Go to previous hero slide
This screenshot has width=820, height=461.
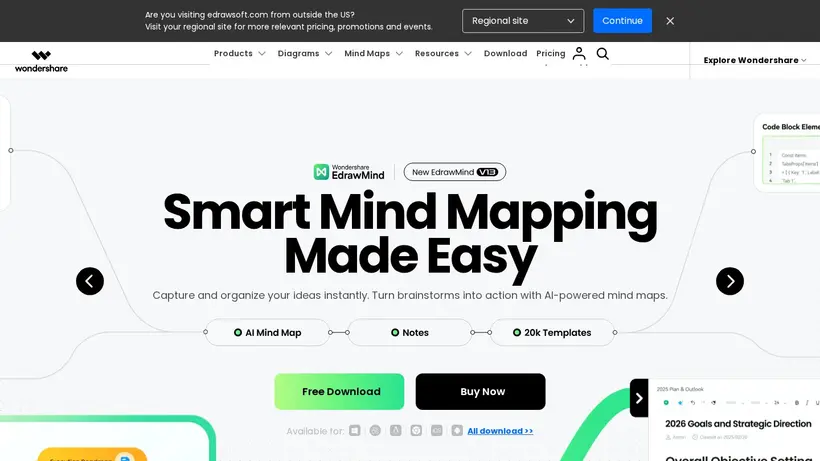point(90,281)
